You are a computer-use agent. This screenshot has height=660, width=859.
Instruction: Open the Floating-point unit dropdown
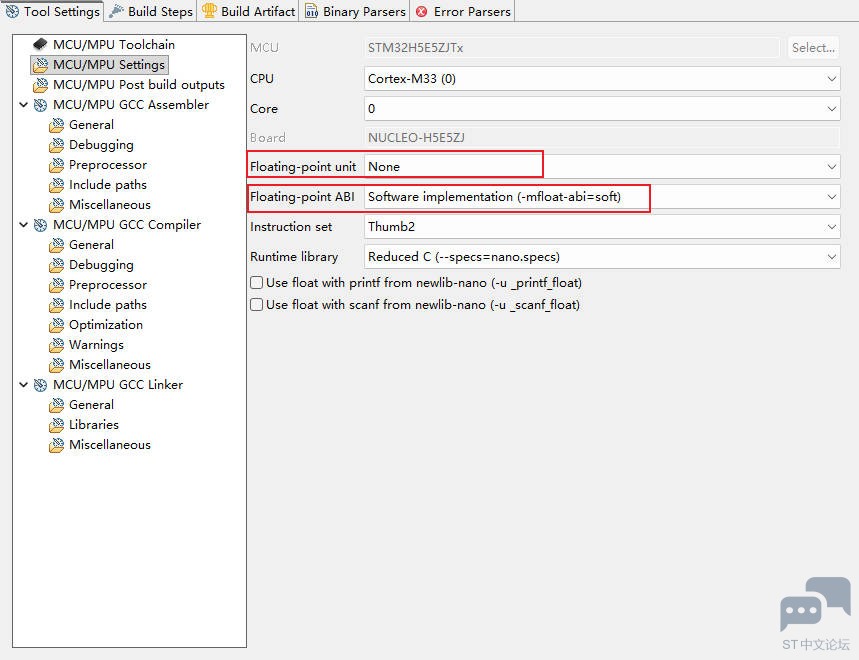[602, 167]
